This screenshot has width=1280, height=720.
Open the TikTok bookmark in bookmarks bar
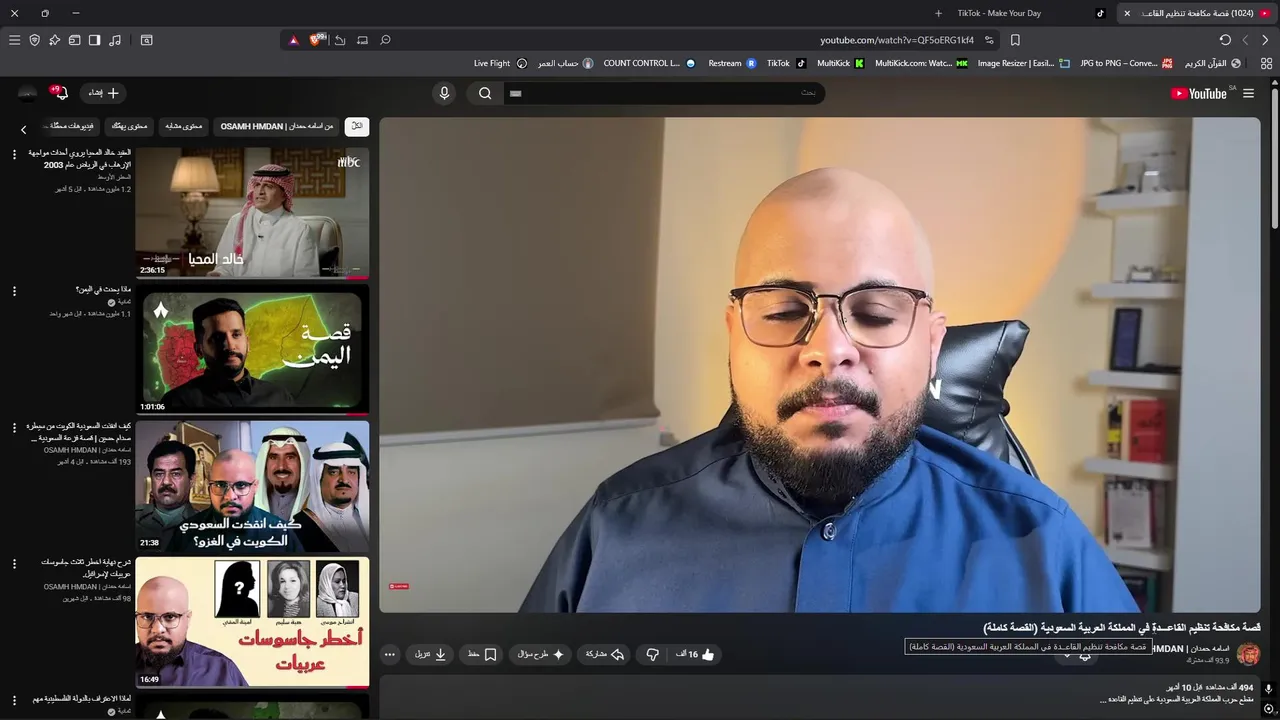pyautogui.click(x=786, y=63)
